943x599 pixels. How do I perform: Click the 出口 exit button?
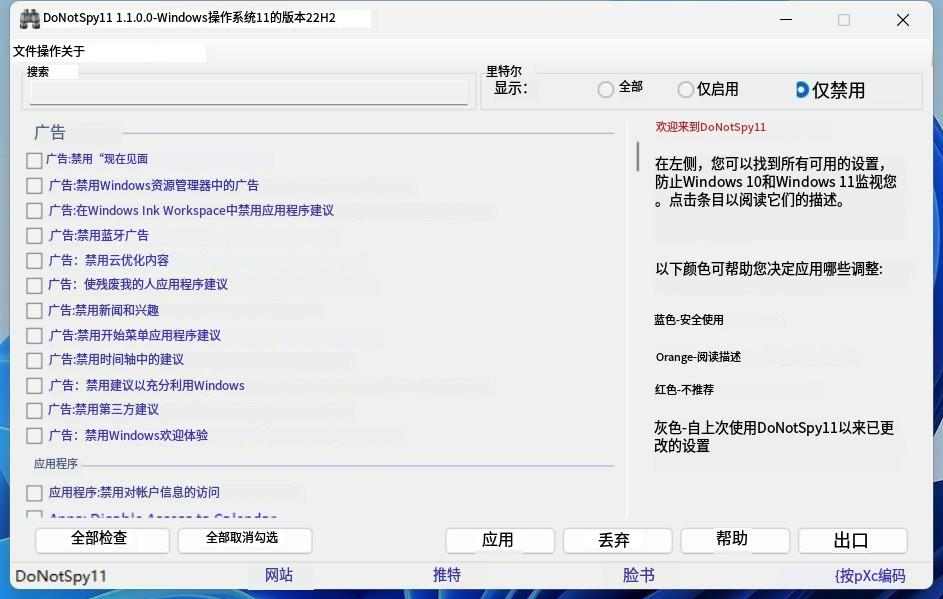(x=853, y=541)
